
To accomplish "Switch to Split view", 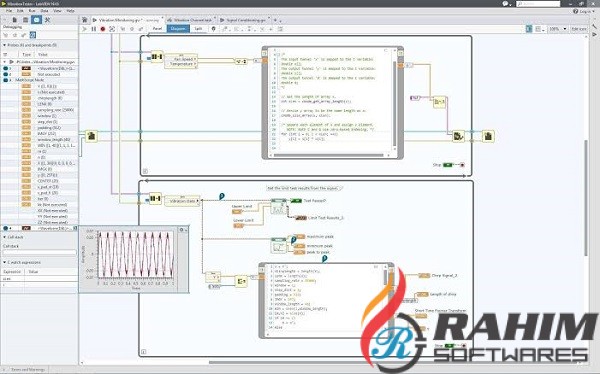I will point(198,29).
